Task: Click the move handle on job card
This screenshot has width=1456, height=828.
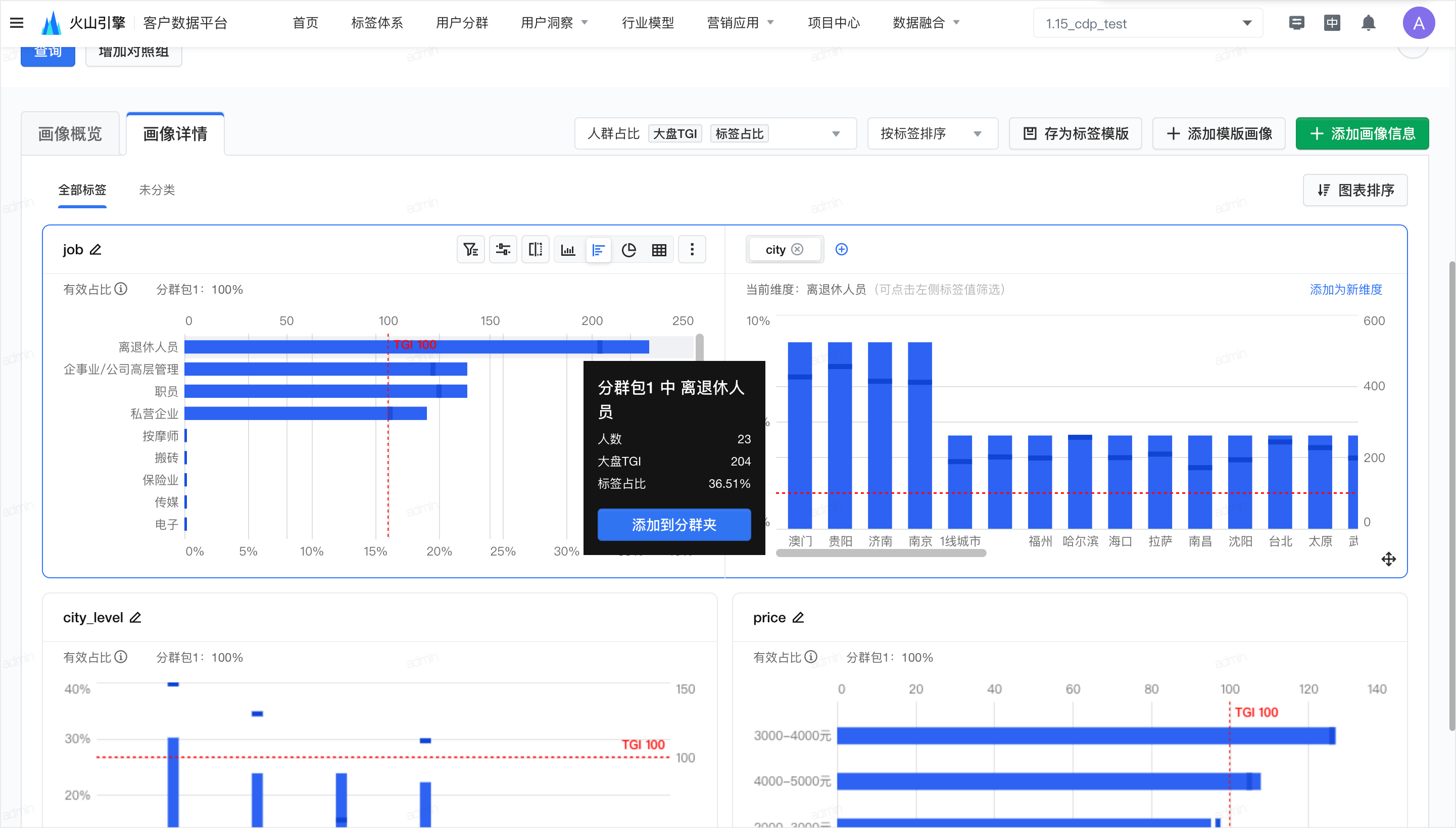Action: (x=1388, y=559)
